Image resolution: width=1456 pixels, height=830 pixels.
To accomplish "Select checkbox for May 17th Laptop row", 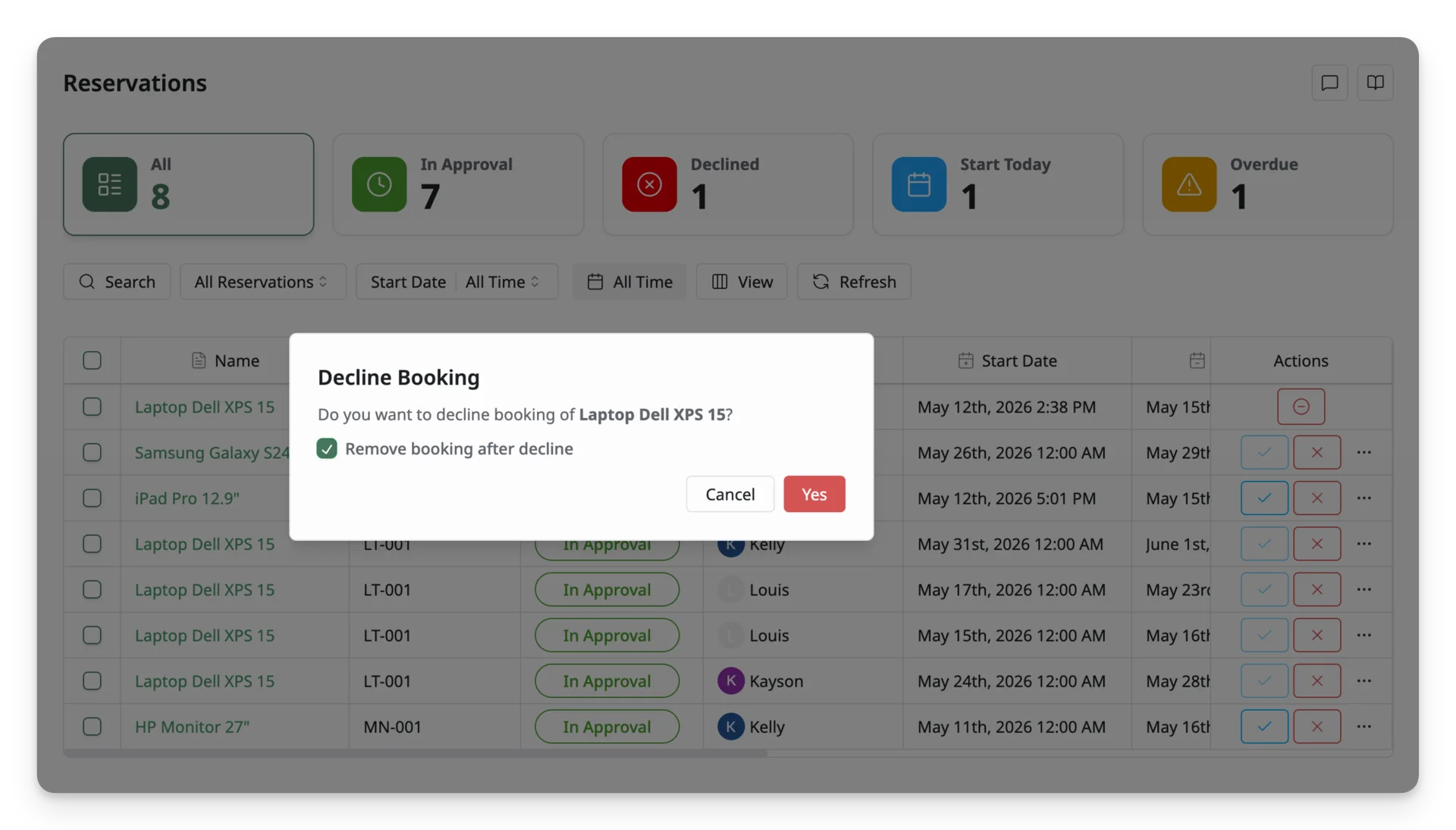I will [92, 589].
